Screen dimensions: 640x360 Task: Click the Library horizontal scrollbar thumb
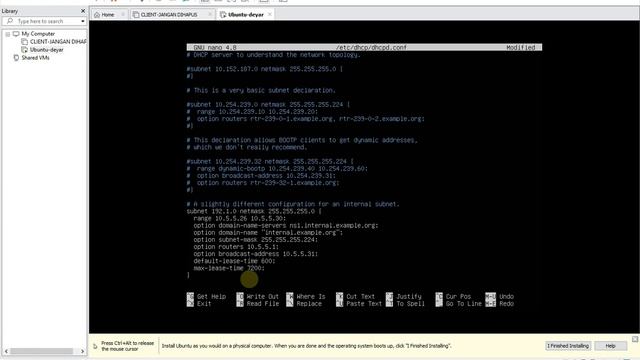(42, 351)
